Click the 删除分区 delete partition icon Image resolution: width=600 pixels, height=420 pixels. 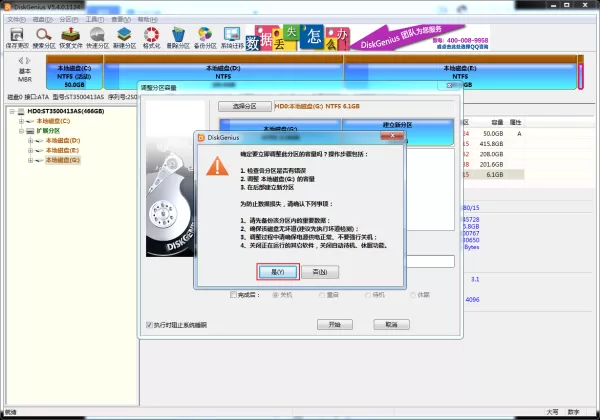click(178, 37)
